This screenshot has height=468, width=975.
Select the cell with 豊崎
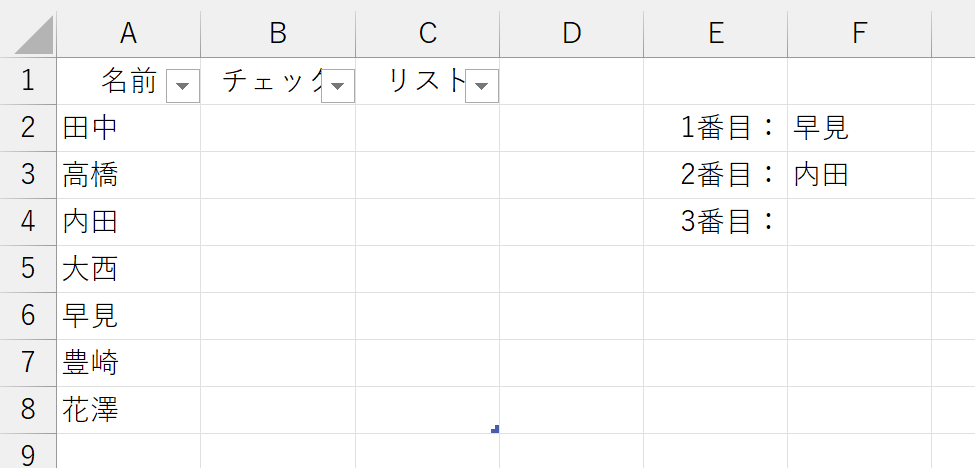(128, 363)
